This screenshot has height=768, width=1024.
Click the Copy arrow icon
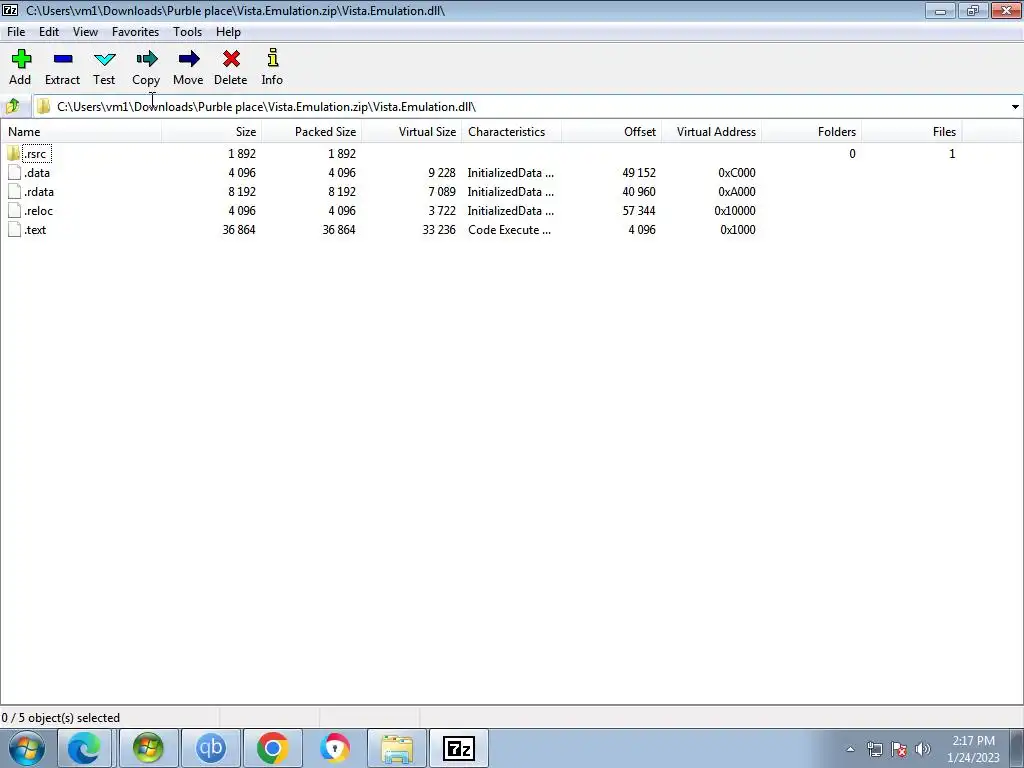(147, 59)
